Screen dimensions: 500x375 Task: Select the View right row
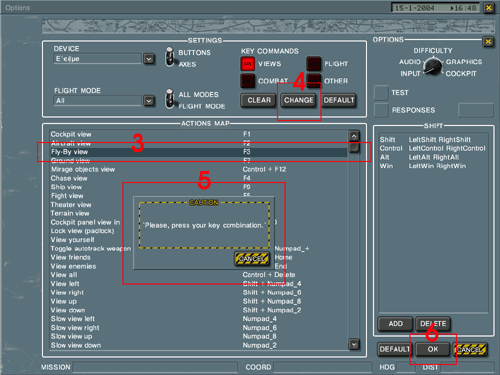(x=198, y=293)
